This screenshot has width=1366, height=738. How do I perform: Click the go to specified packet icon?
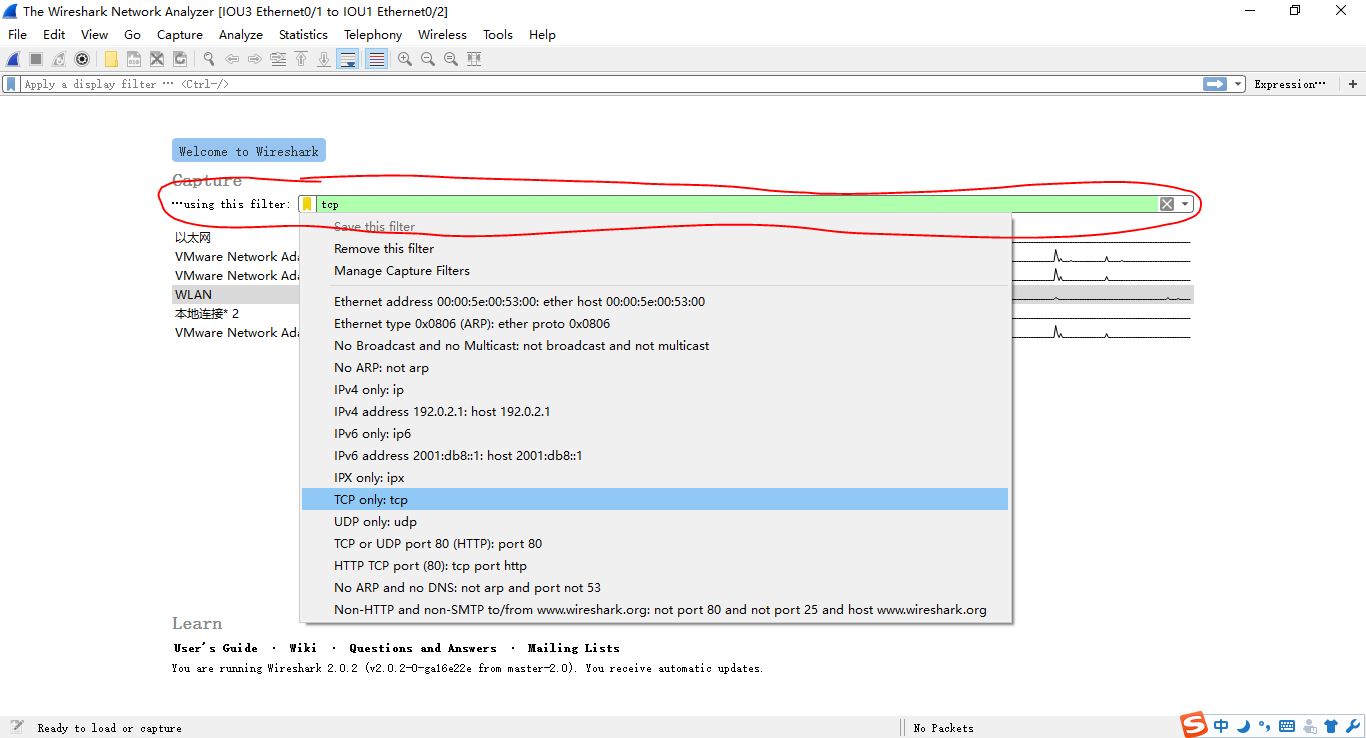[278, 59]
